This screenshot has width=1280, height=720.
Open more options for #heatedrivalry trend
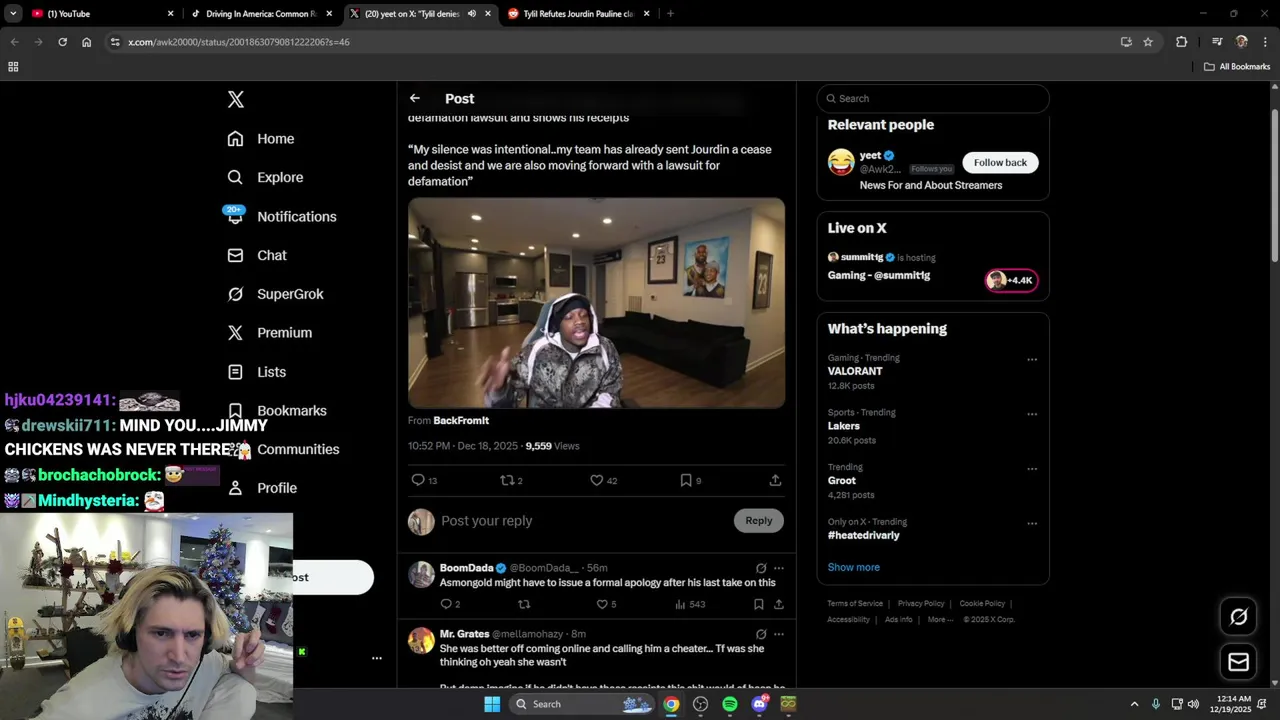1032,523
